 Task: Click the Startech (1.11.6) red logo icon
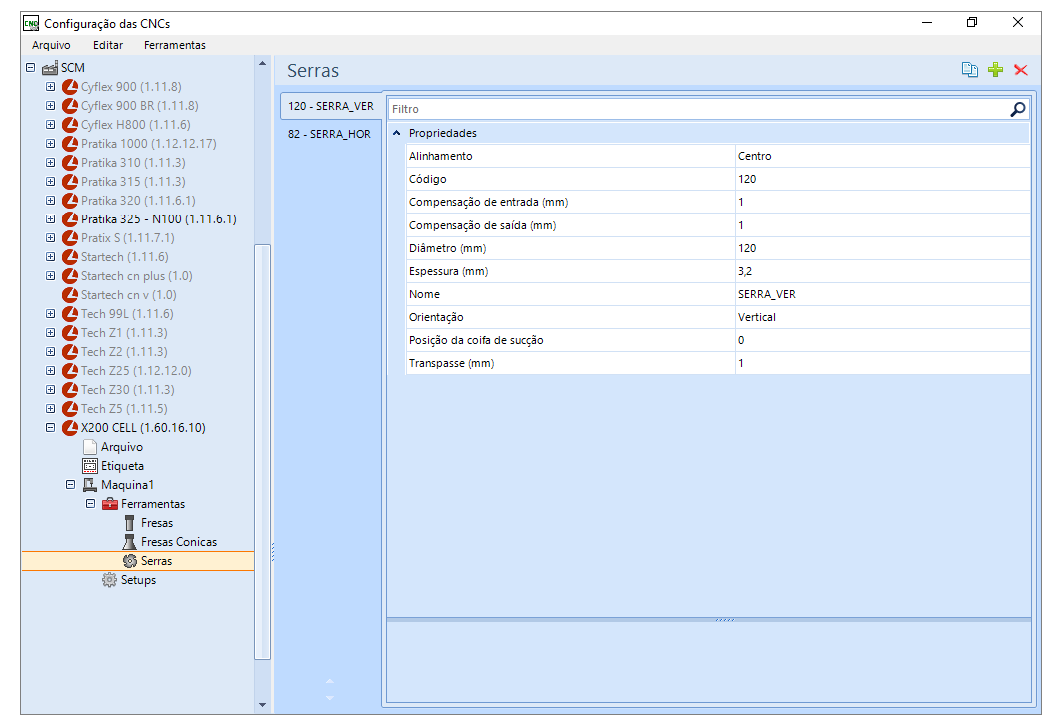pyautogui.click(x=70, y=257)
